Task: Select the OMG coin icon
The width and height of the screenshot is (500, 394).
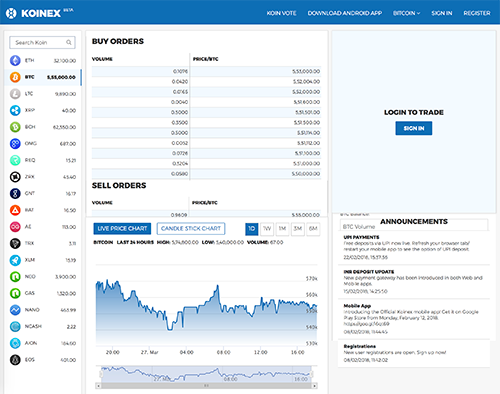Action: point(15,144)
